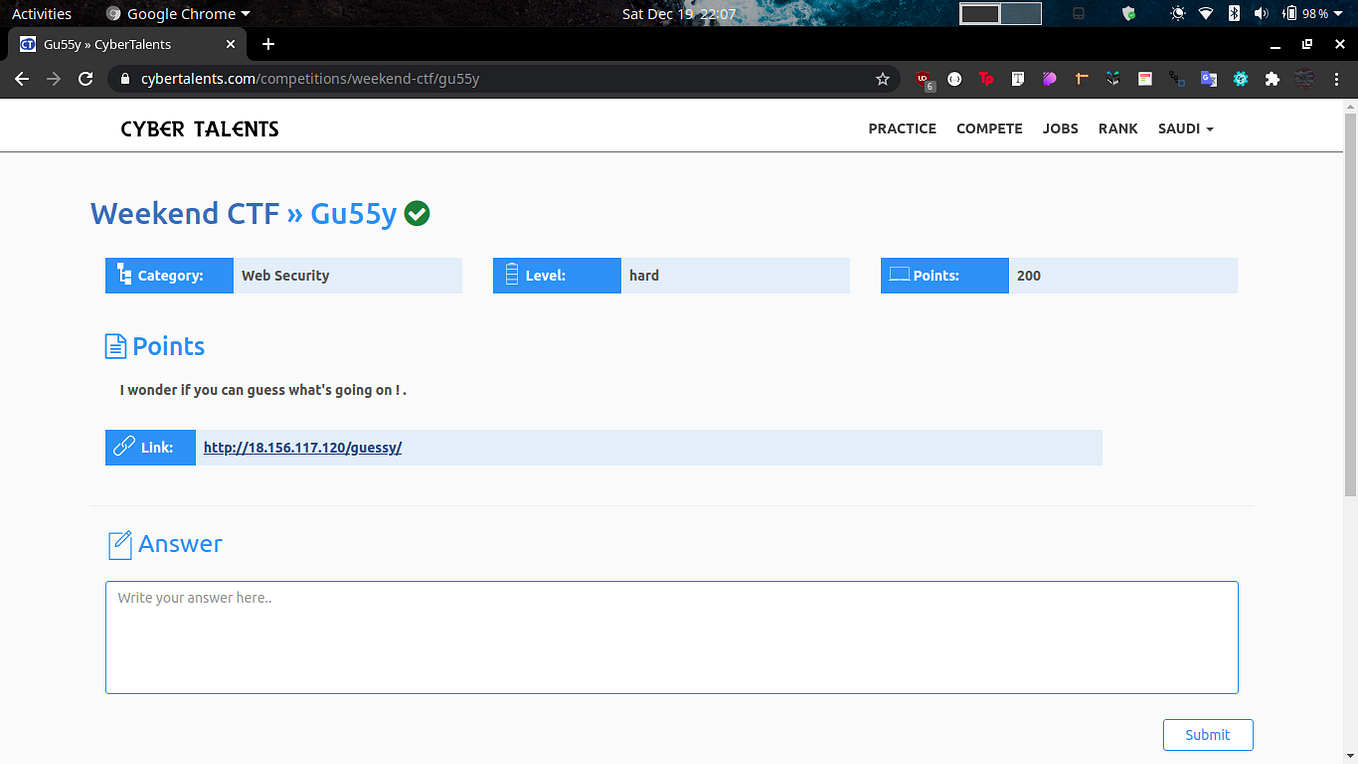Click the challenge description text
Image resolution: width=1358 pixels, height=764 pixels.
263,390
